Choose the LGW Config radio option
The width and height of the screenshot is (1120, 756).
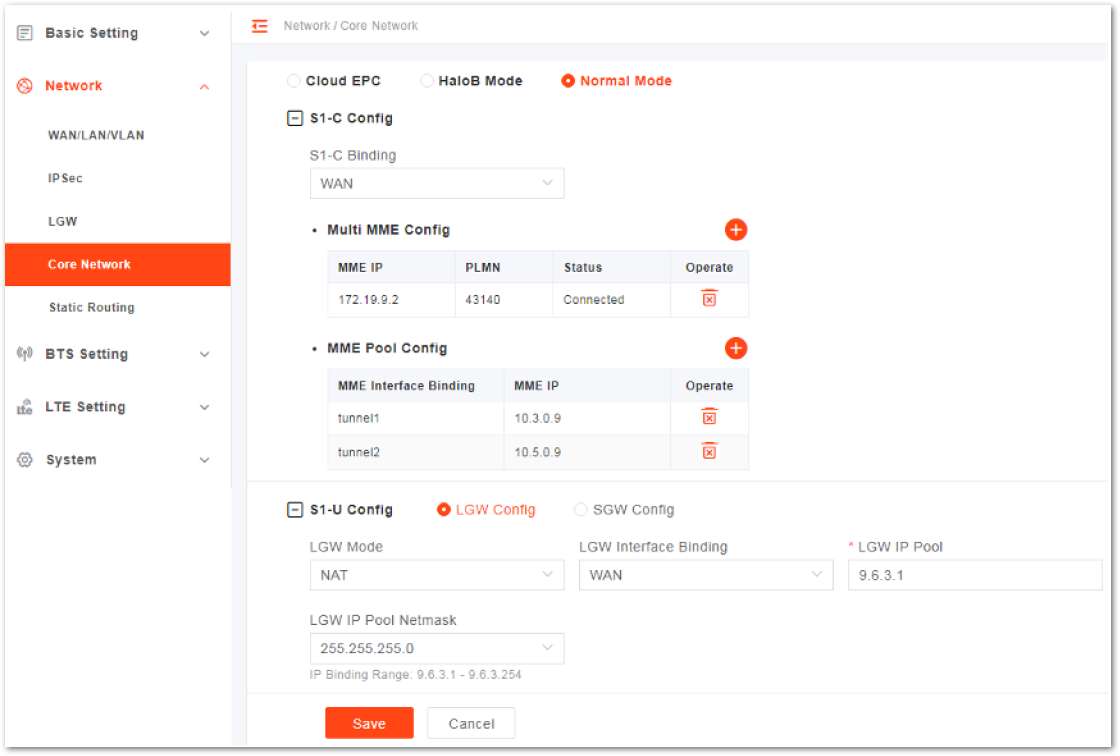click(x=444, y=509)
